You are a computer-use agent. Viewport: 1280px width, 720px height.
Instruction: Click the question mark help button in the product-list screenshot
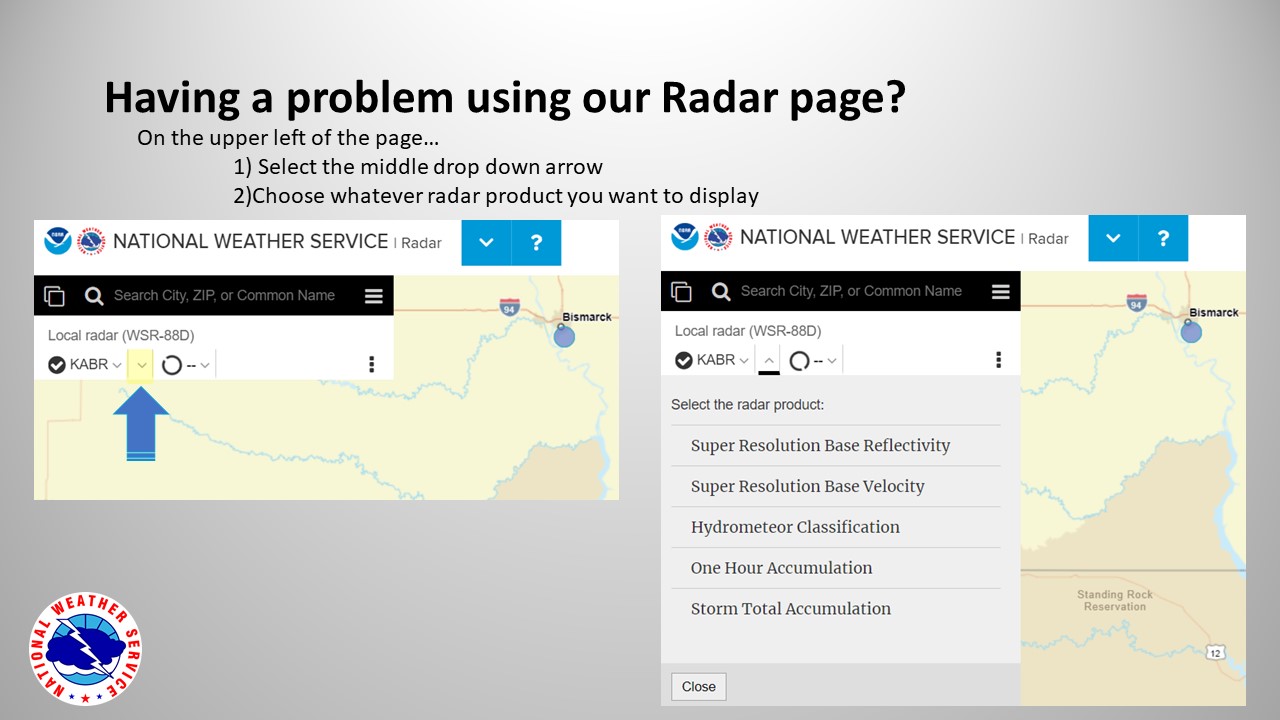[x=1163, y=239]
